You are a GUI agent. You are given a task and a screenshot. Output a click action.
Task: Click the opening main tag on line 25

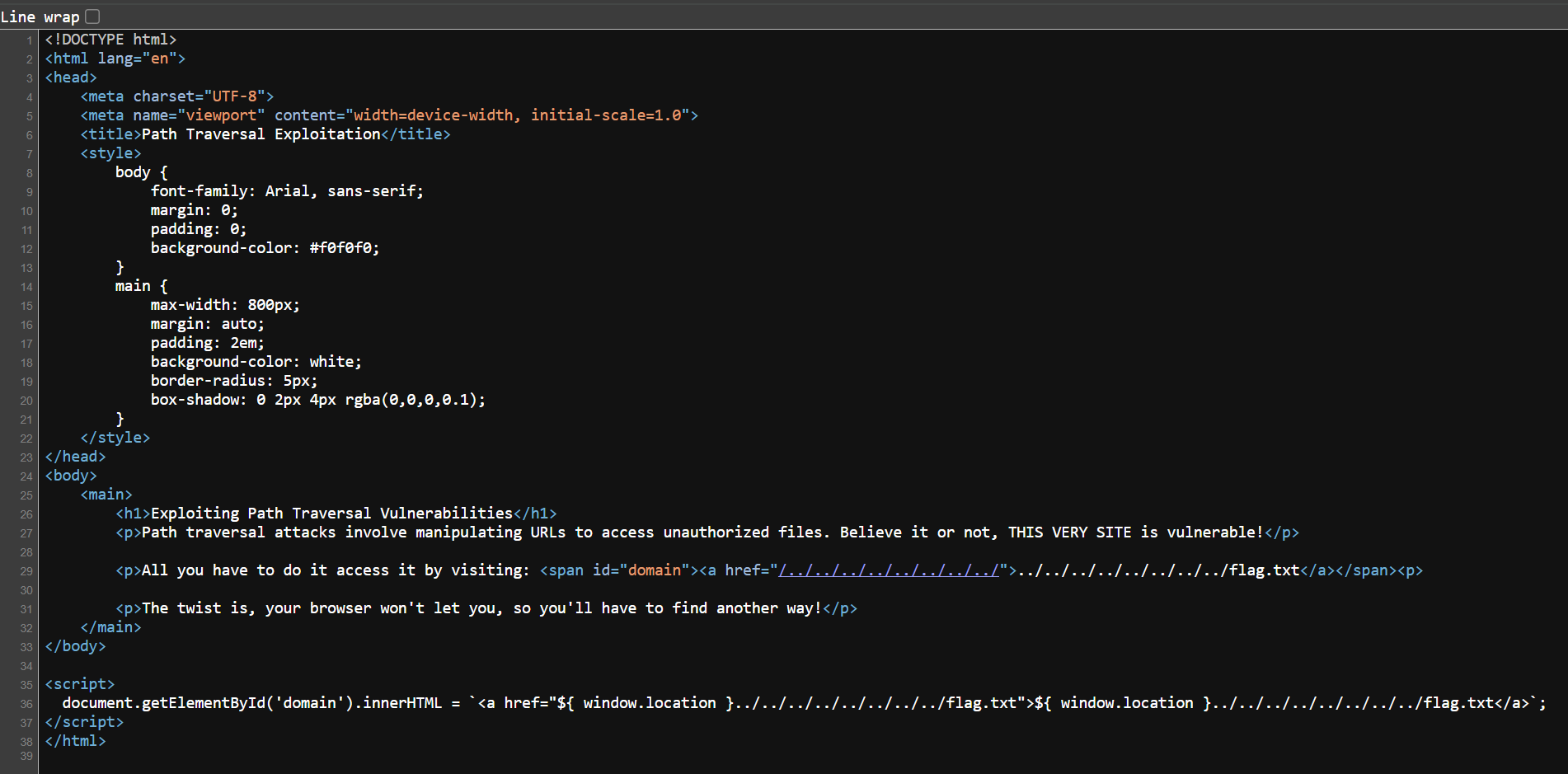click(x=106, y=495)
